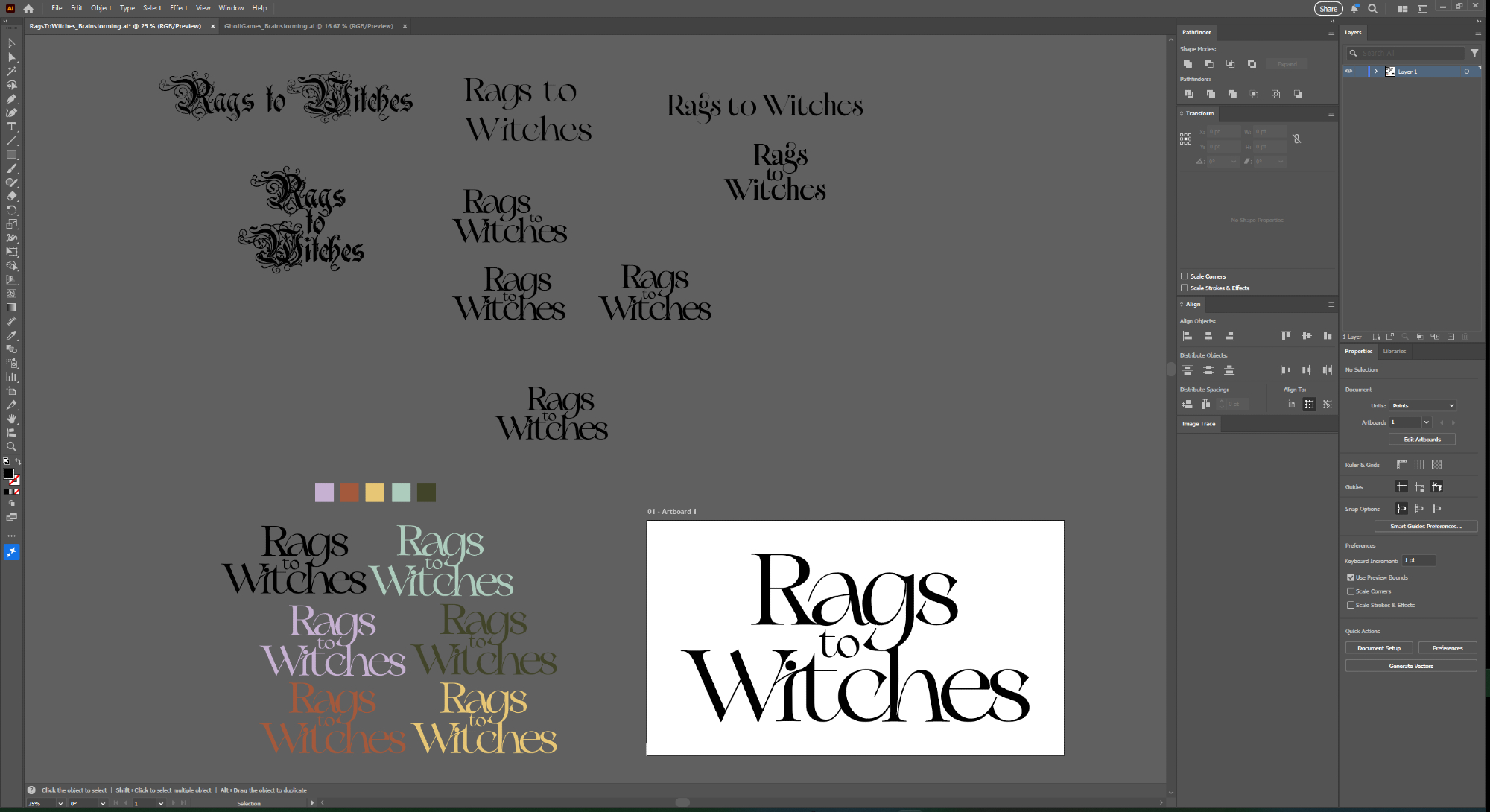The height and width of the screenshot is (812, 1490).
Task: Select the Zoom tool
Action: click(x=11, y=447)
